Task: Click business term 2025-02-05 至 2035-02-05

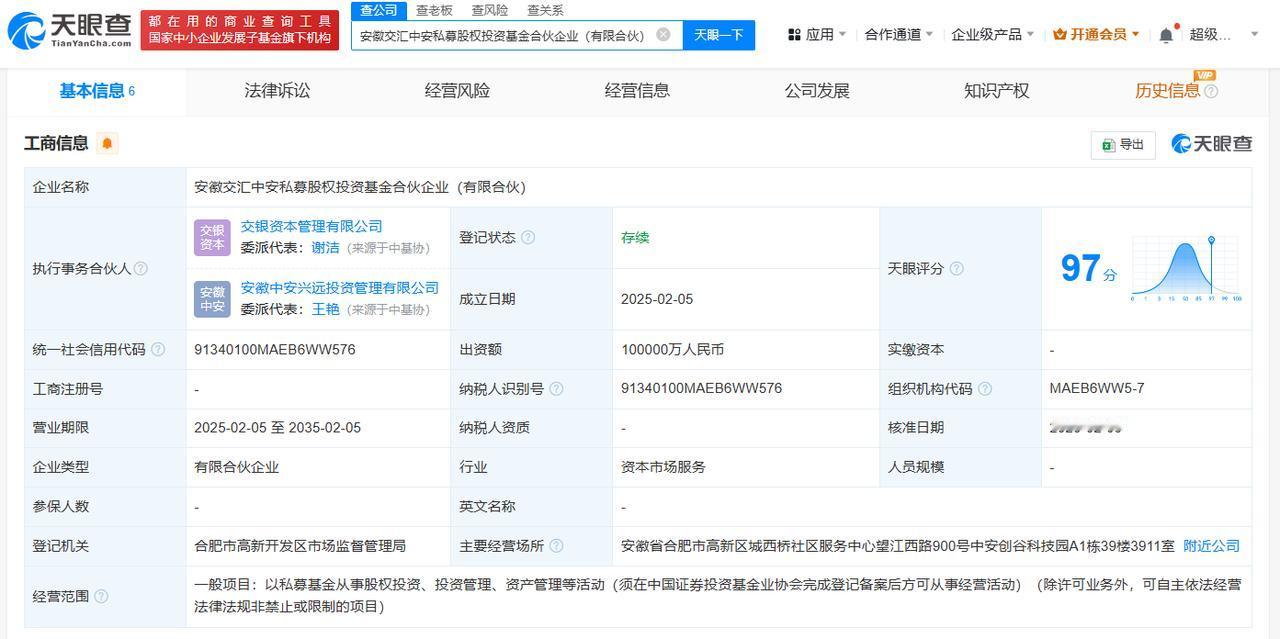Action: click(x=278, y=428)
